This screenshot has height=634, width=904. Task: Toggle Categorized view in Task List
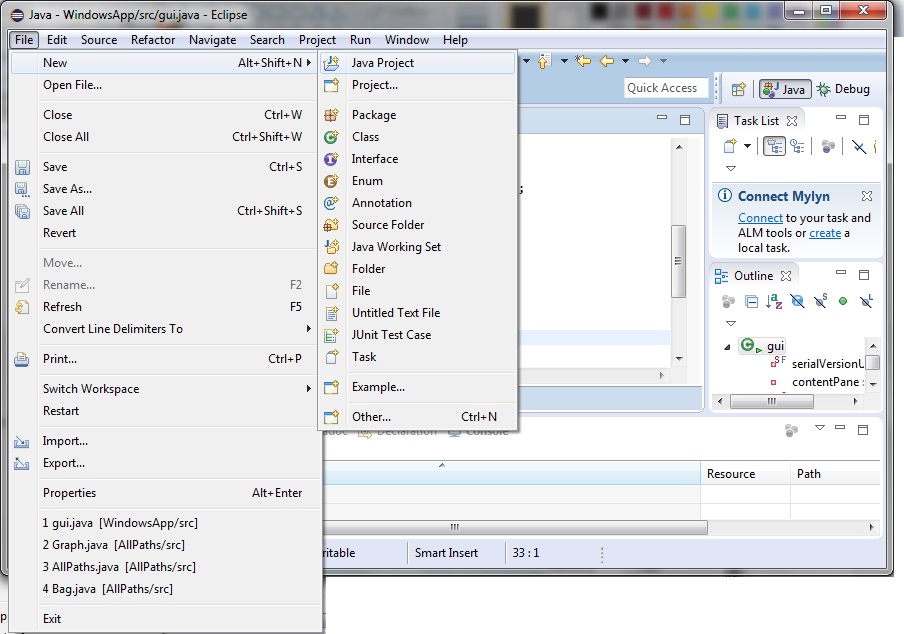click(x=774, y=147)
